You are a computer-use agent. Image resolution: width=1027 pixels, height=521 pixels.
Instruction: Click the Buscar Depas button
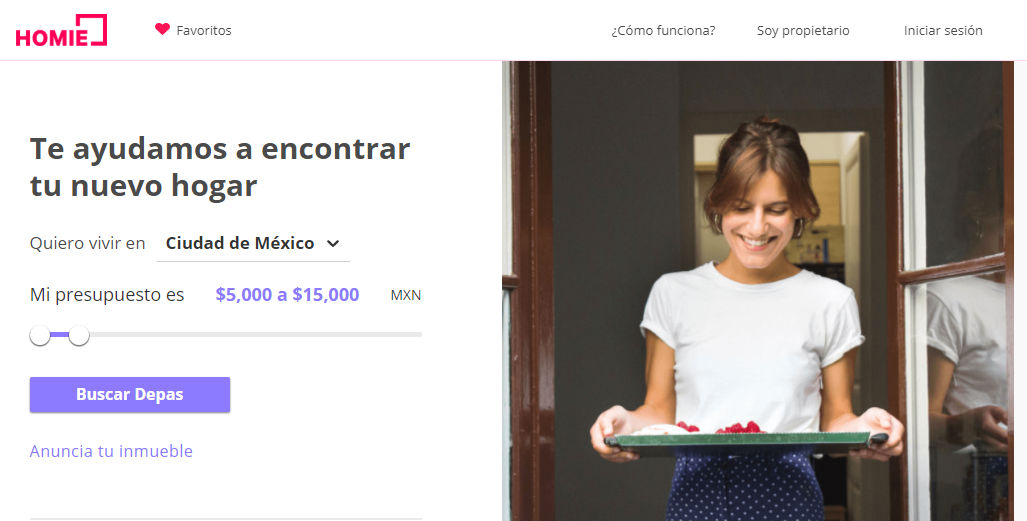coord(130,395)
